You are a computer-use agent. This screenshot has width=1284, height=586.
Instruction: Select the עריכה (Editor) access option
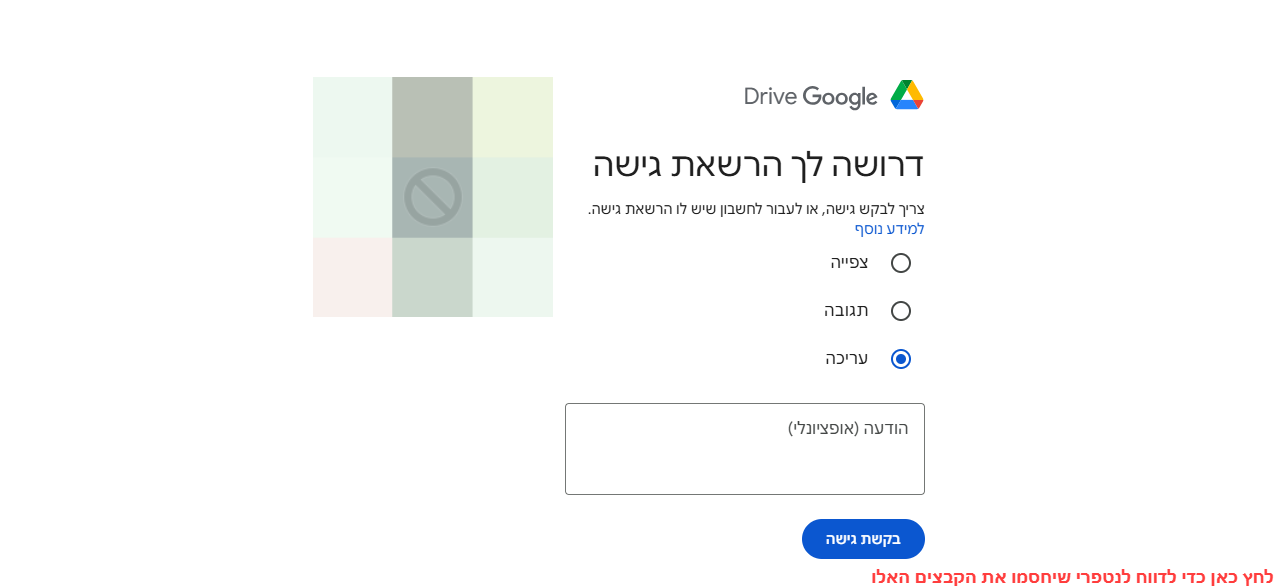click(899, 358)
